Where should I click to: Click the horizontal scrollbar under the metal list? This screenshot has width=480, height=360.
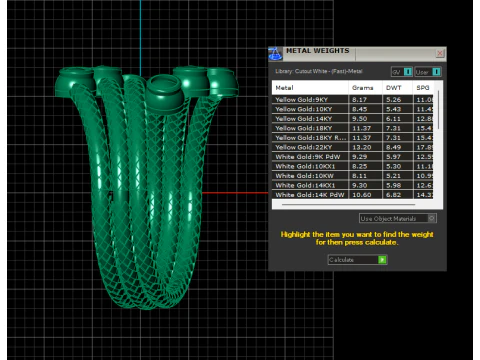[x=348, y=204]
